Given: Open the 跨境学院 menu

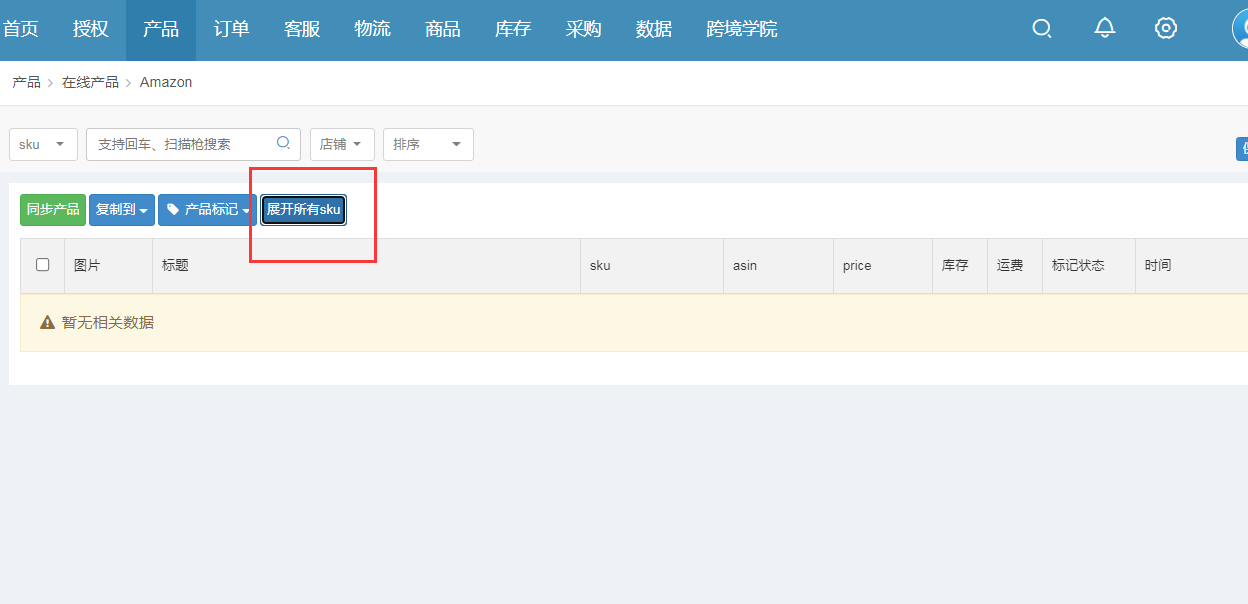Looking at the screenshot, I should point(742,29).
